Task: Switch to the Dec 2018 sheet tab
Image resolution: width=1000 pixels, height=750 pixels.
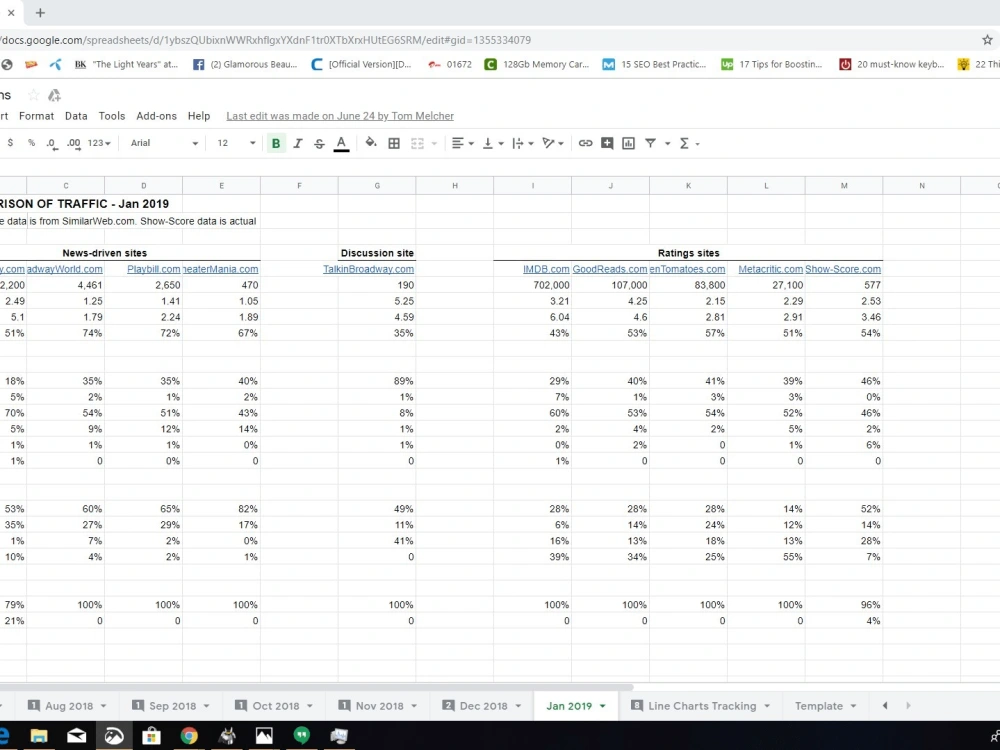Action: coord(483,706)
